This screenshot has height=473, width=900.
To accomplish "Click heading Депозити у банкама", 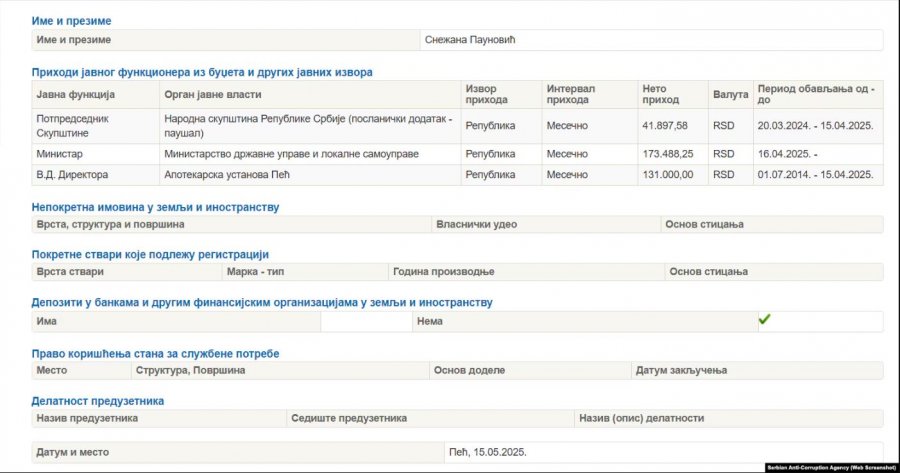I will point(262,303).
